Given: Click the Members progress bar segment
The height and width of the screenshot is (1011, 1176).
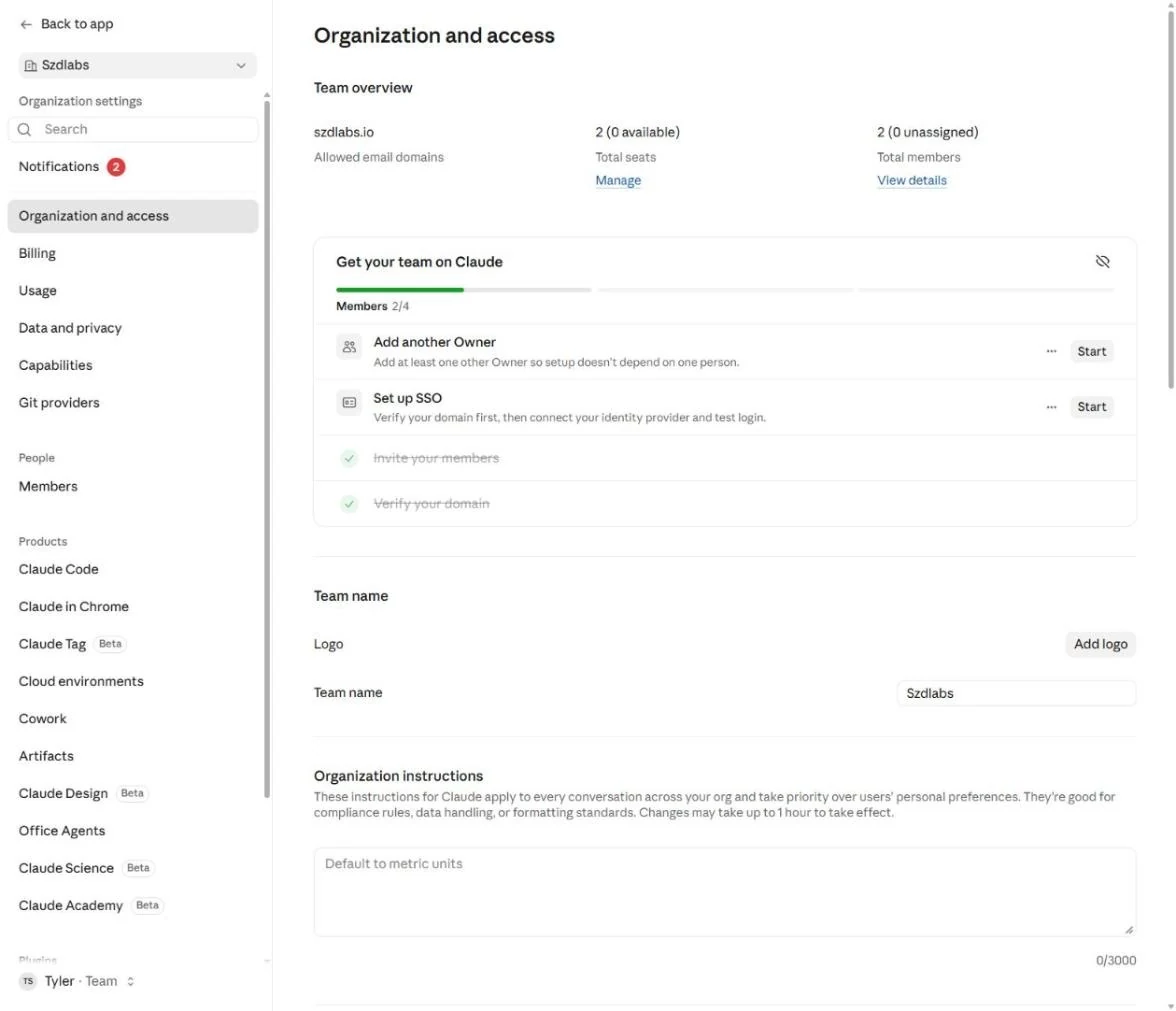Looking at the screenshot, I should coord(464,290).
